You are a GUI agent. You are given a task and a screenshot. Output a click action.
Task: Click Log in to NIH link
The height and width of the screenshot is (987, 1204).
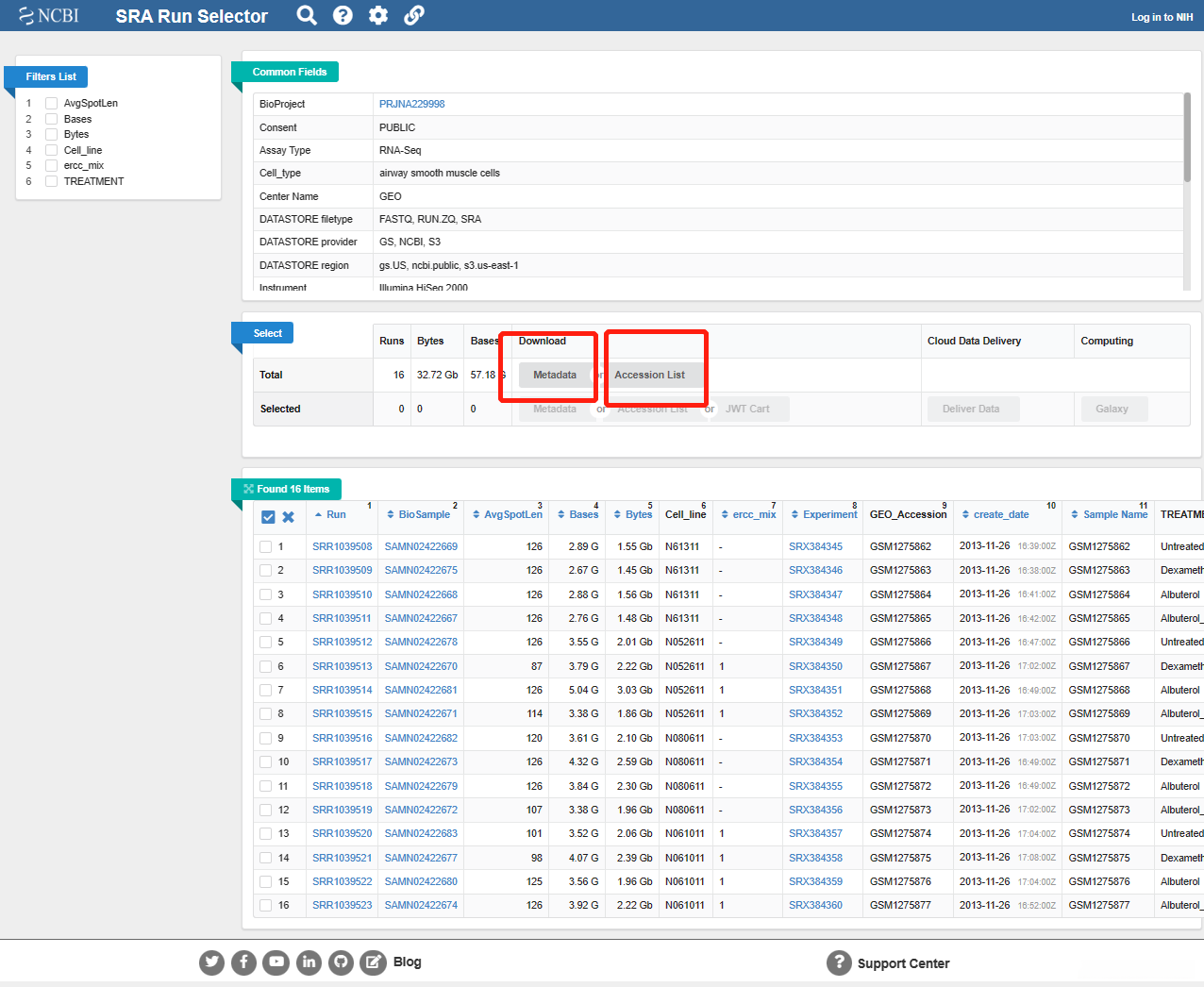(1162, 17)
